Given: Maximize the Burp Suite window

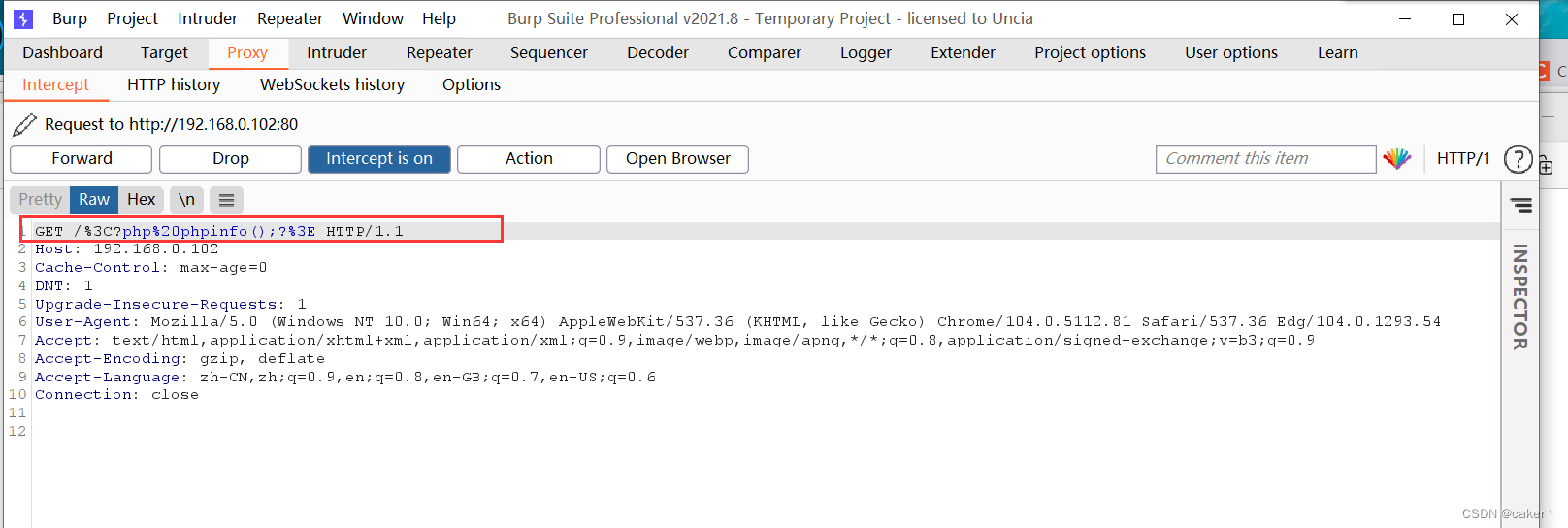Looking at the screenshot, I should (1458, 18).
